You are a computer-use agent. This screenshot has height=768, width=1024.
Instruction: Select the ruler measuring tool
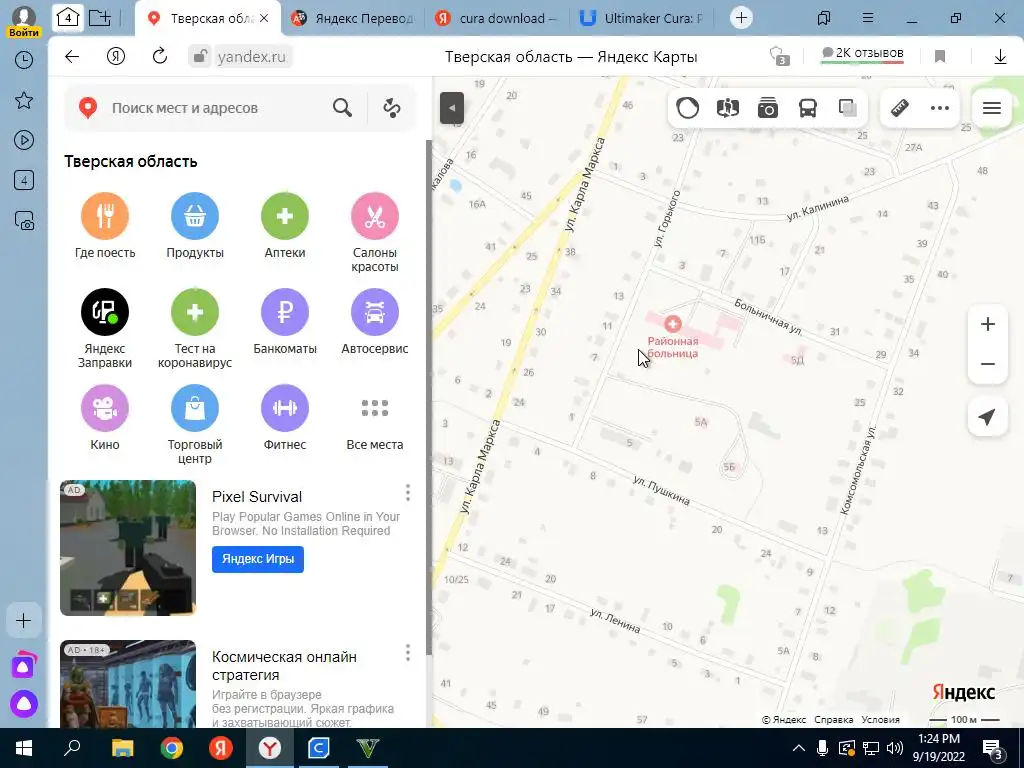(900, 108)
